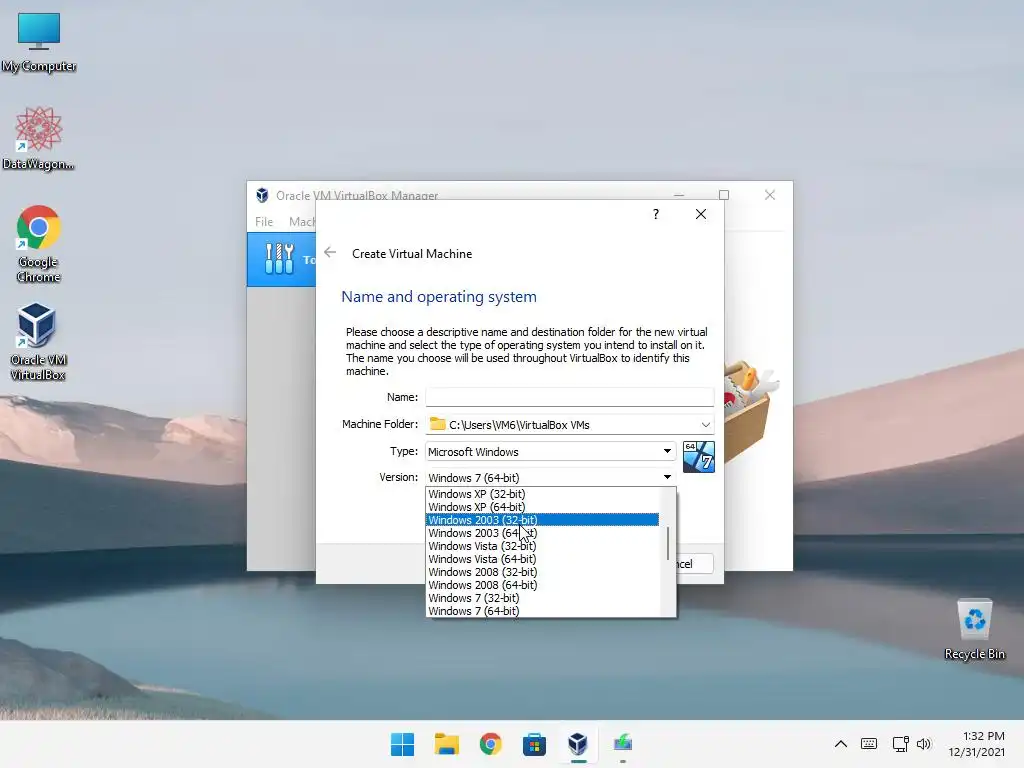Open My Computer desktop icon
Screen dimensions: 1024x768
click(x=39, y=41)
